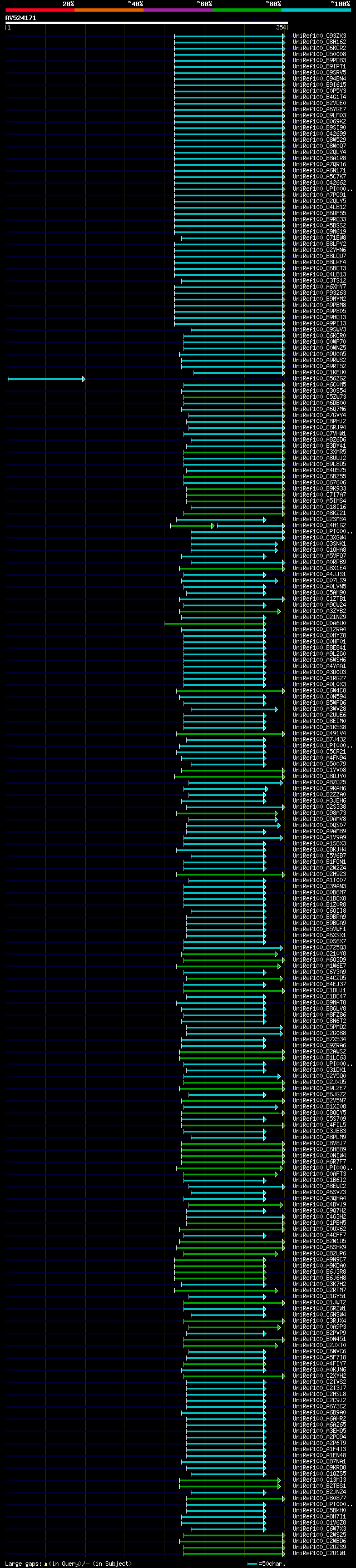356x1568 pixels.
Task: Select the UniRef100_C2XYH2 label
Action: (319, 1376)
